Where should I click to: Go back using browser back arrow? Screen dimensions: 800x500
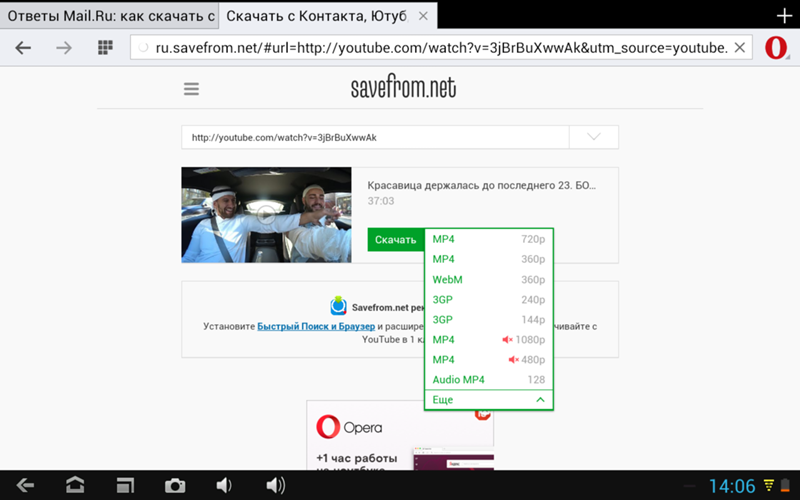click(x=23, y=48)
